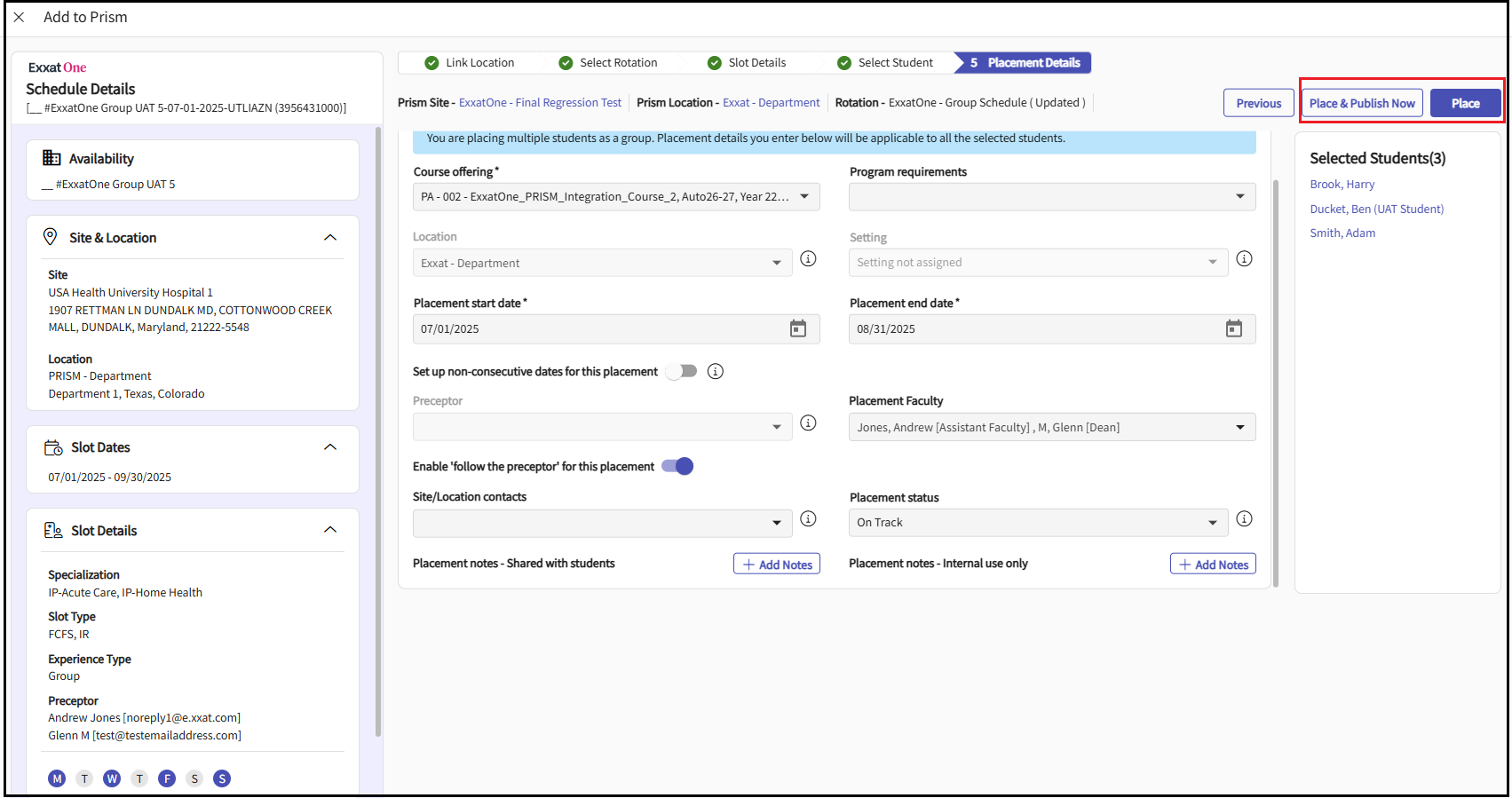Screen dimensions: 1512x798
Task: Open the Placement start date calendar picker
Action: click(x=797, y=329)
